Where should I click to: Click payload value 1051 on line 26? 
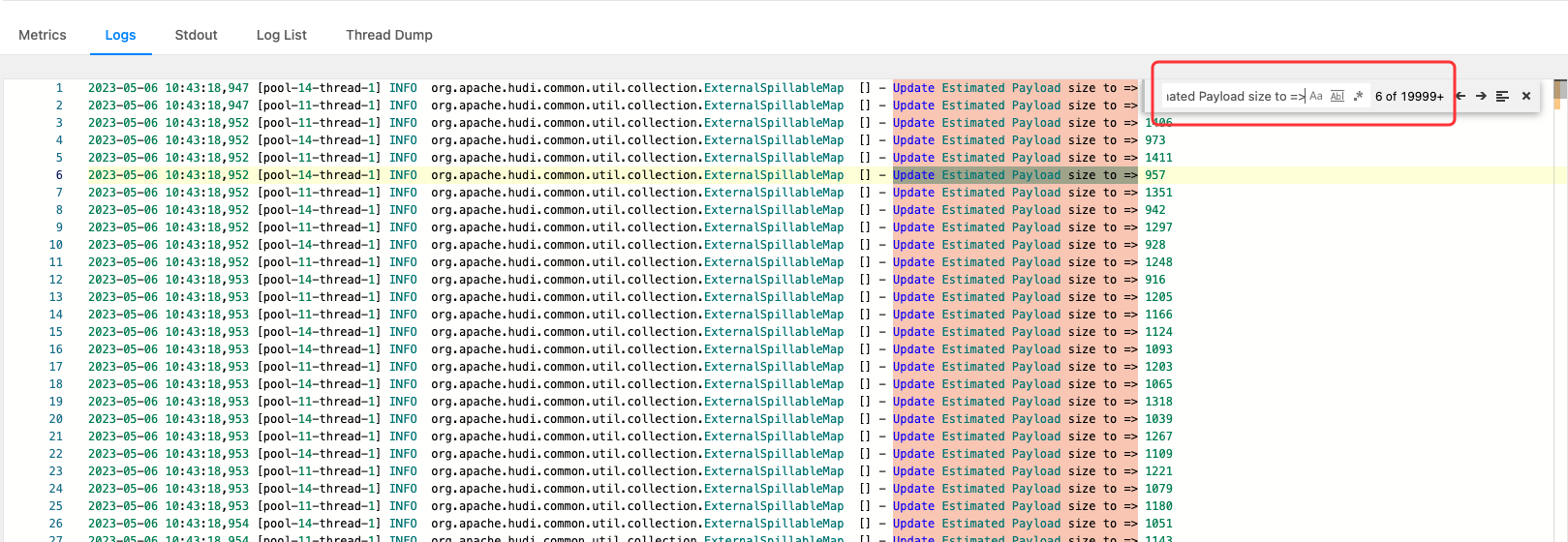1158,524
